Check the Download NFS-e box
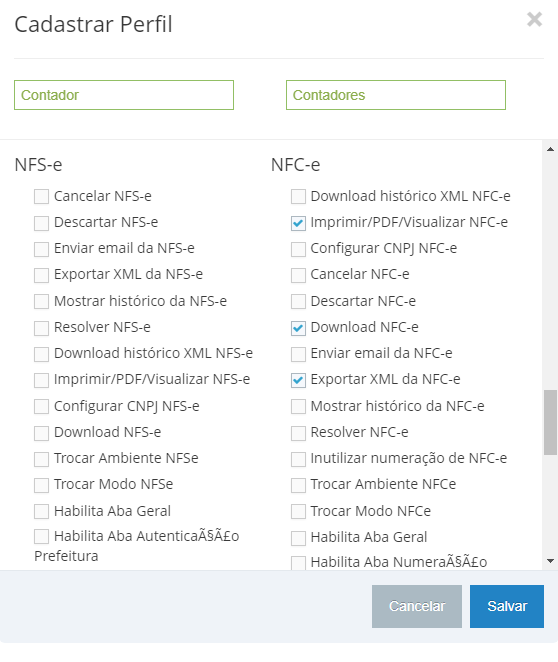 41,433
